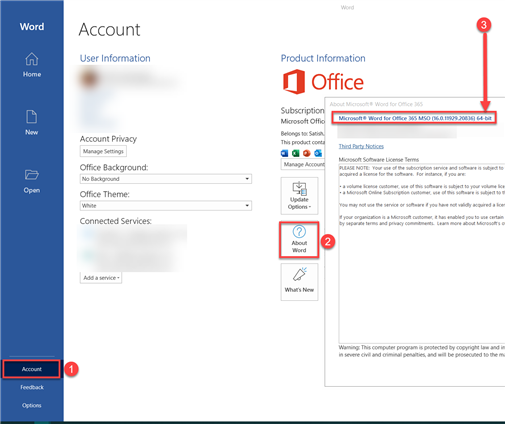The width and height of the screenshot is (505, 424).
Task: Click the About Word button
Action: [x=299, y=240]
